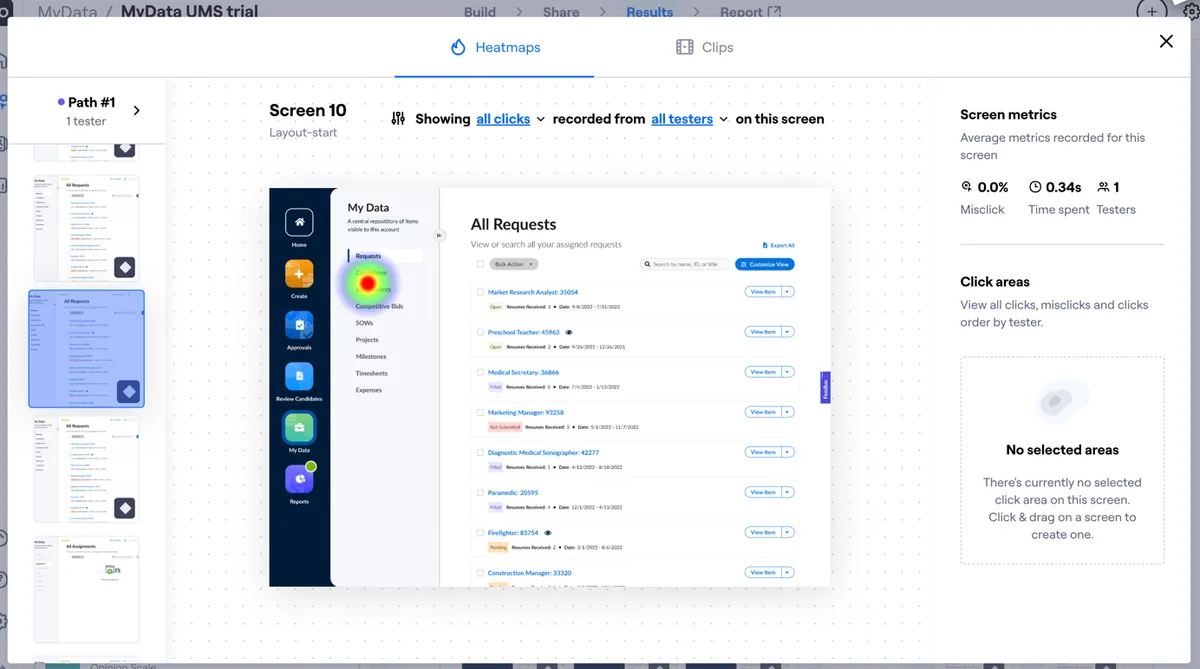Click View Item for Medical Secretary
Screen dimensions: 1200x669
(x=763, y=372)
